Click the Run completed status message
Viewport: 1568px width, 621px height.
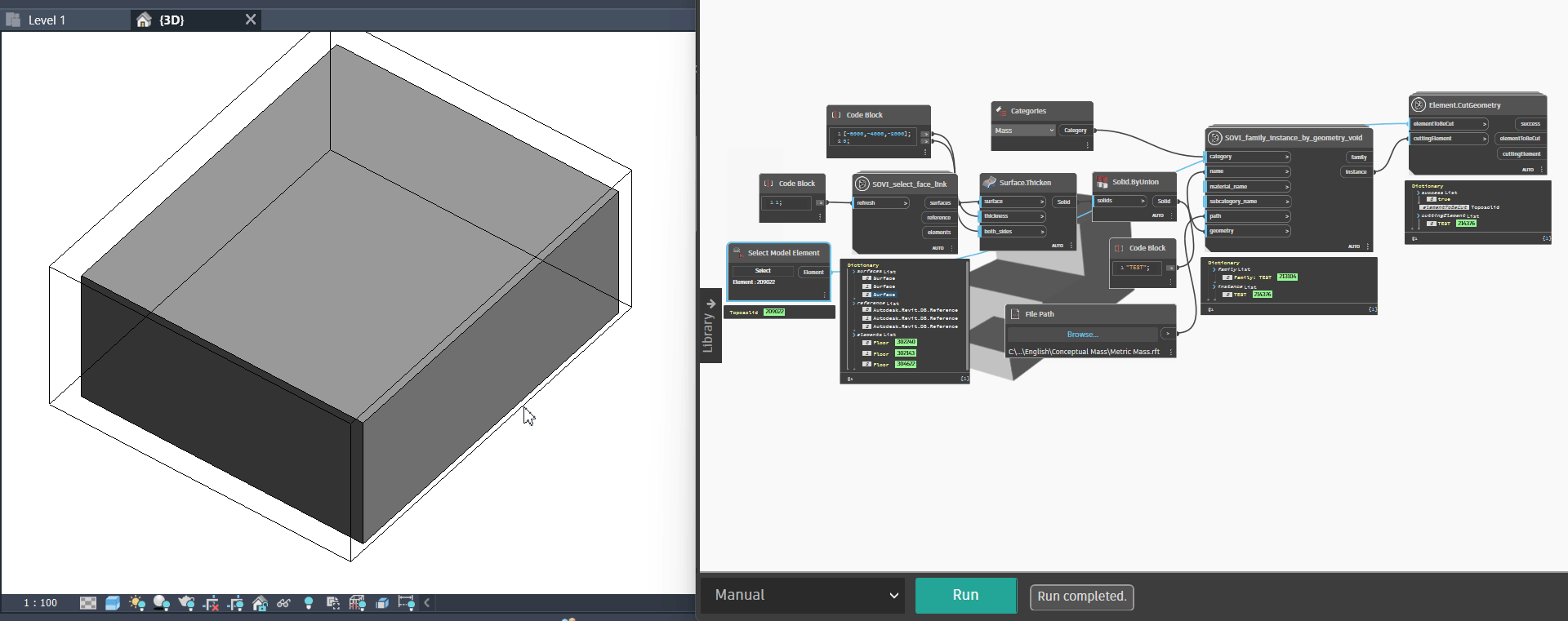[1082, 597]
